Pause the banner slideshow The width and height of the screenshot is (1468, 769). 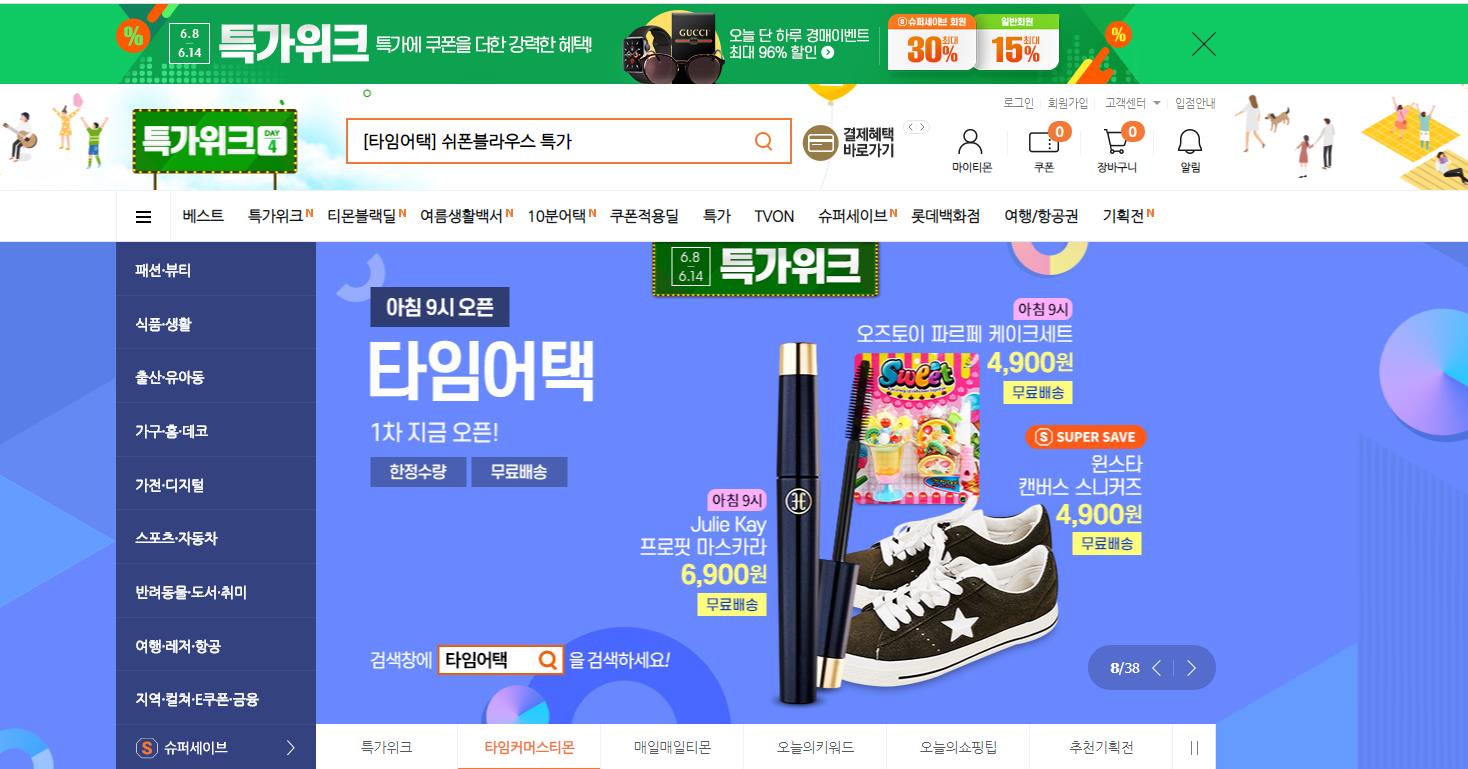1194,748
